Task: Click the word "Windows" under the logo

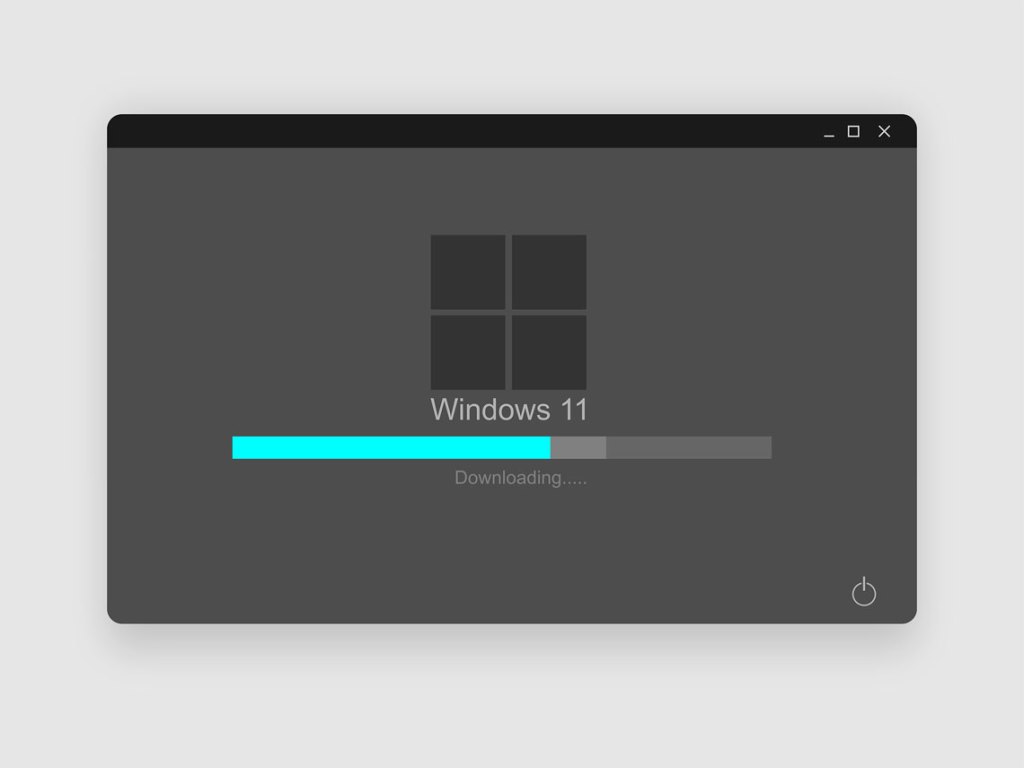Action: [x=490, y=410]
